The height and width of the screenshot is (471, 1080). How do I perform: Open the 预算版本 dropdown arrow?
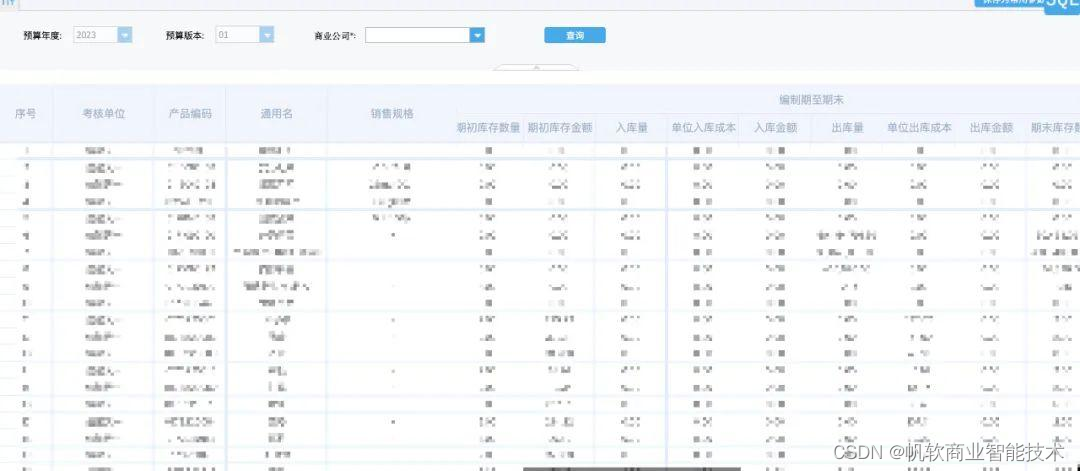click(267, 35)
